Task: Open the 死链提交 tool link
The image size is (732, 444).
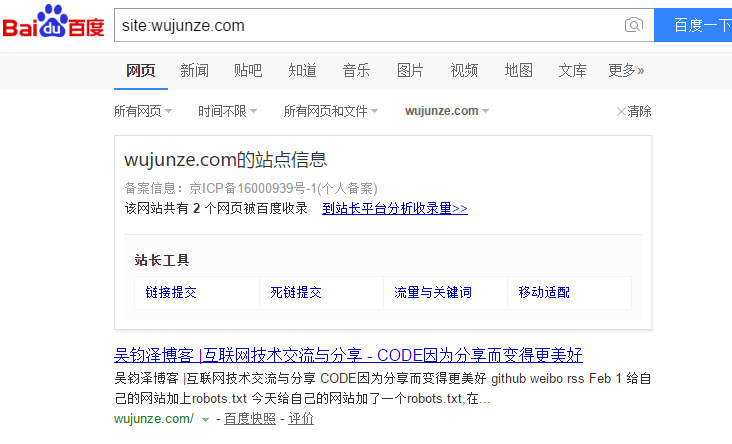Action: pyautogui.click(x=296, y=292)
